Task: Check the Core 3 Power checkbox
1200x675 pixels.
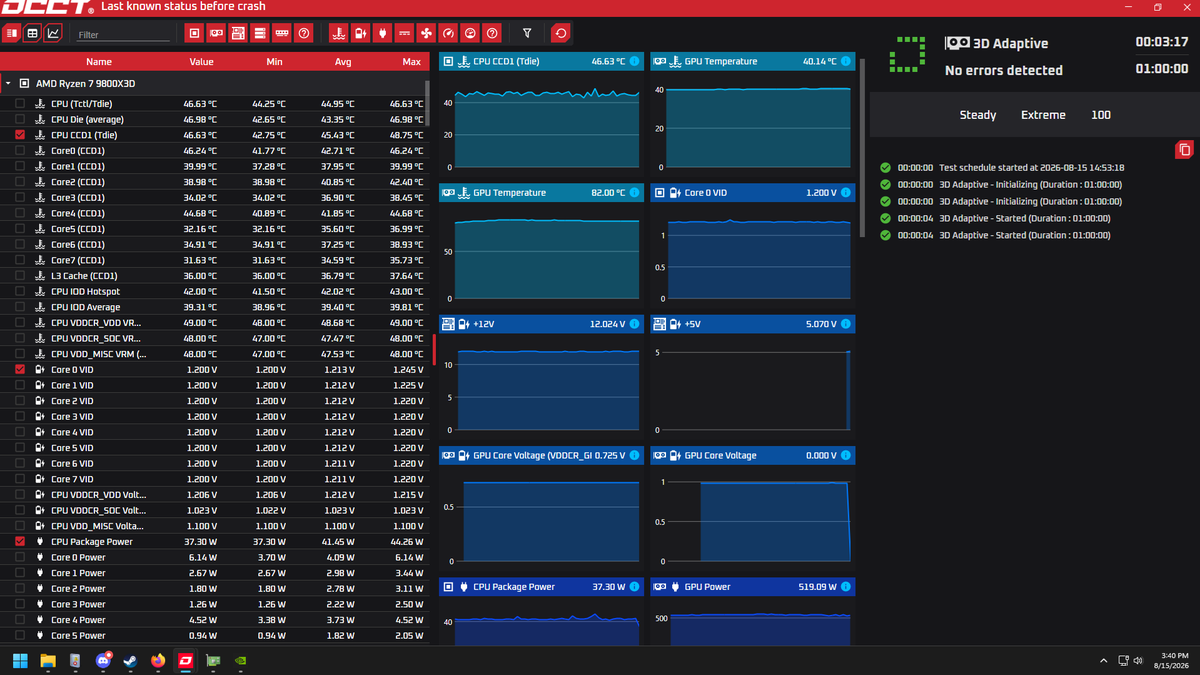Action: pos(21,604)
